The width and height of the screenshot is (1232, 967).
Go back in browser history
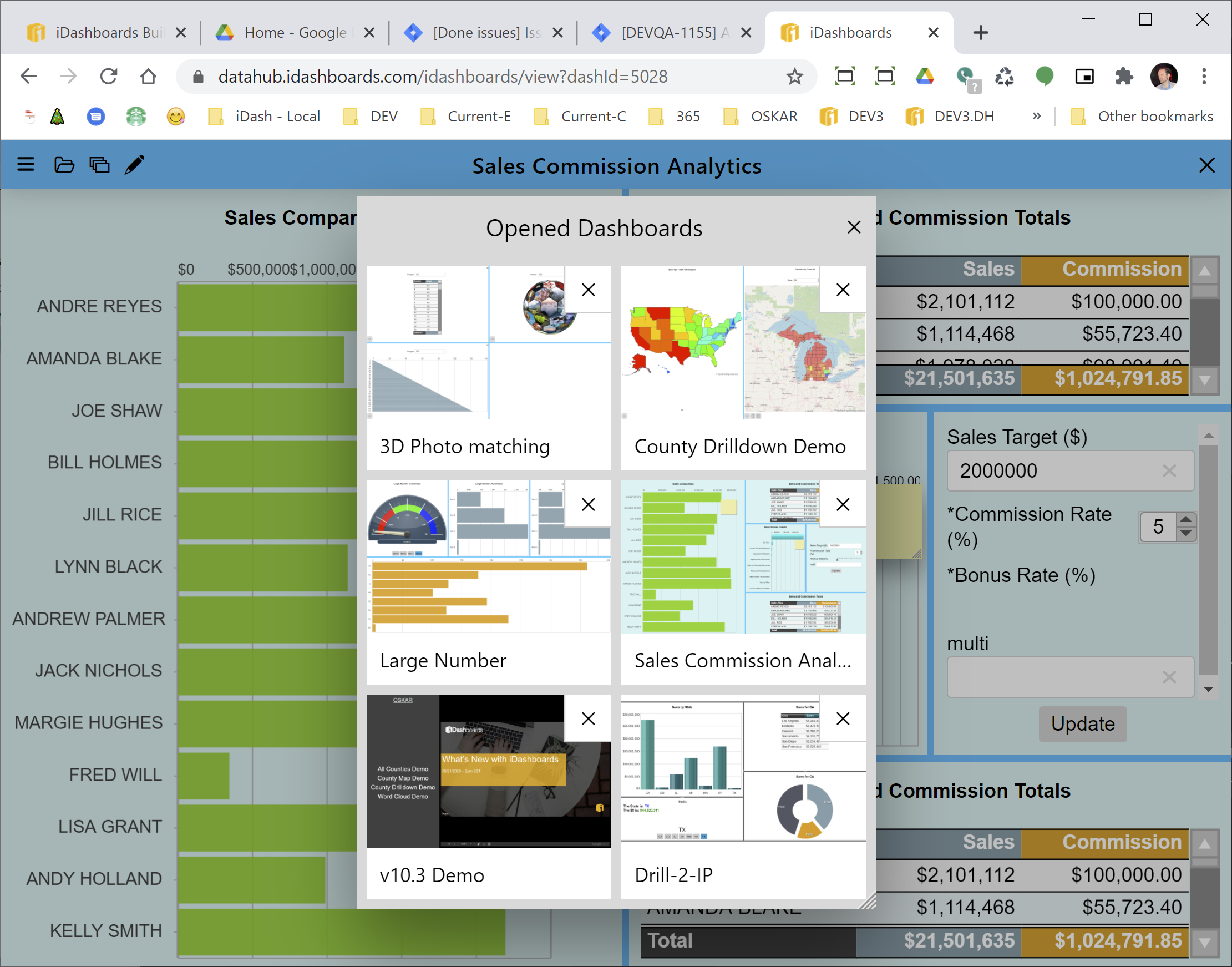click(x=28, y=76)
